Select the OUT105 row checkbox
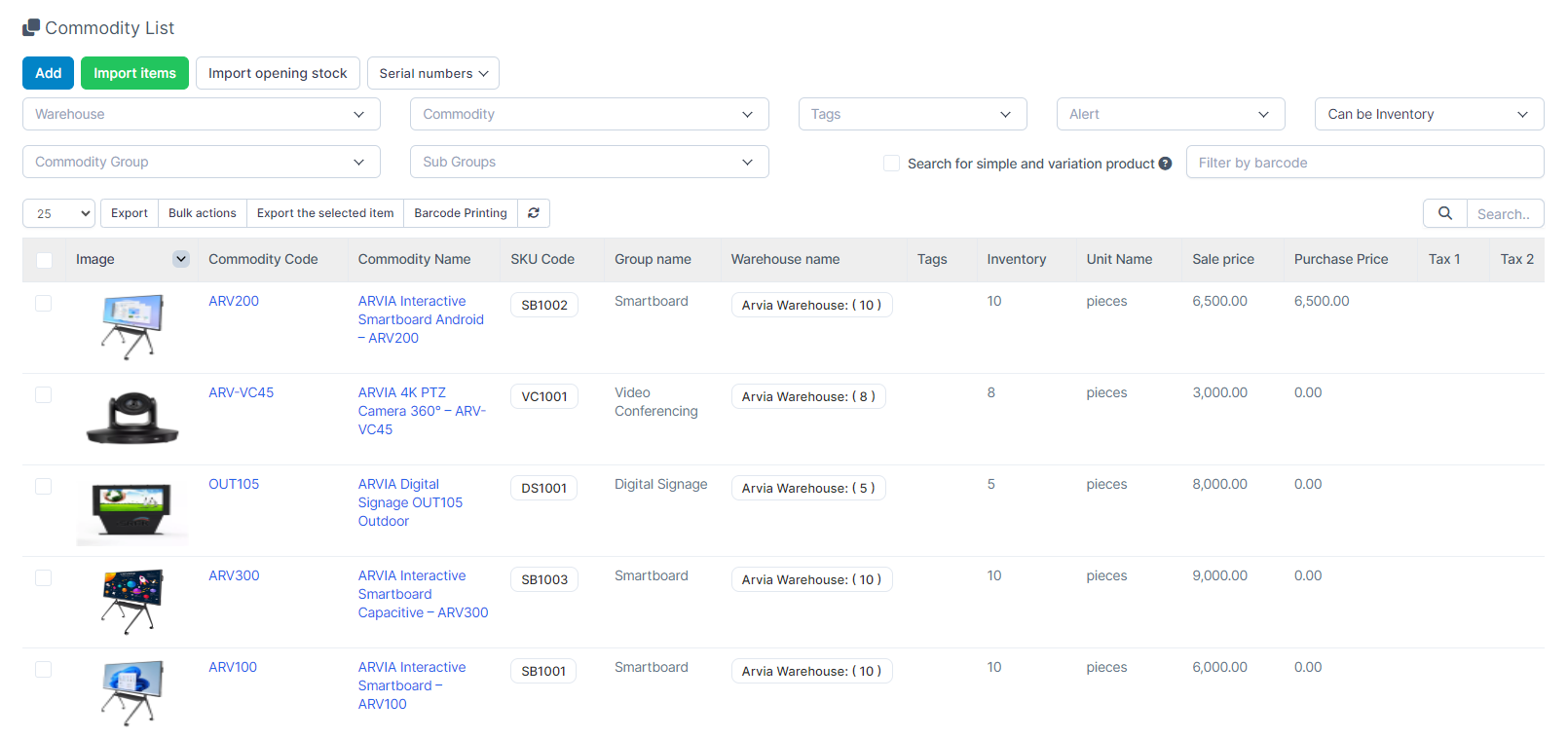 [44, 486]
